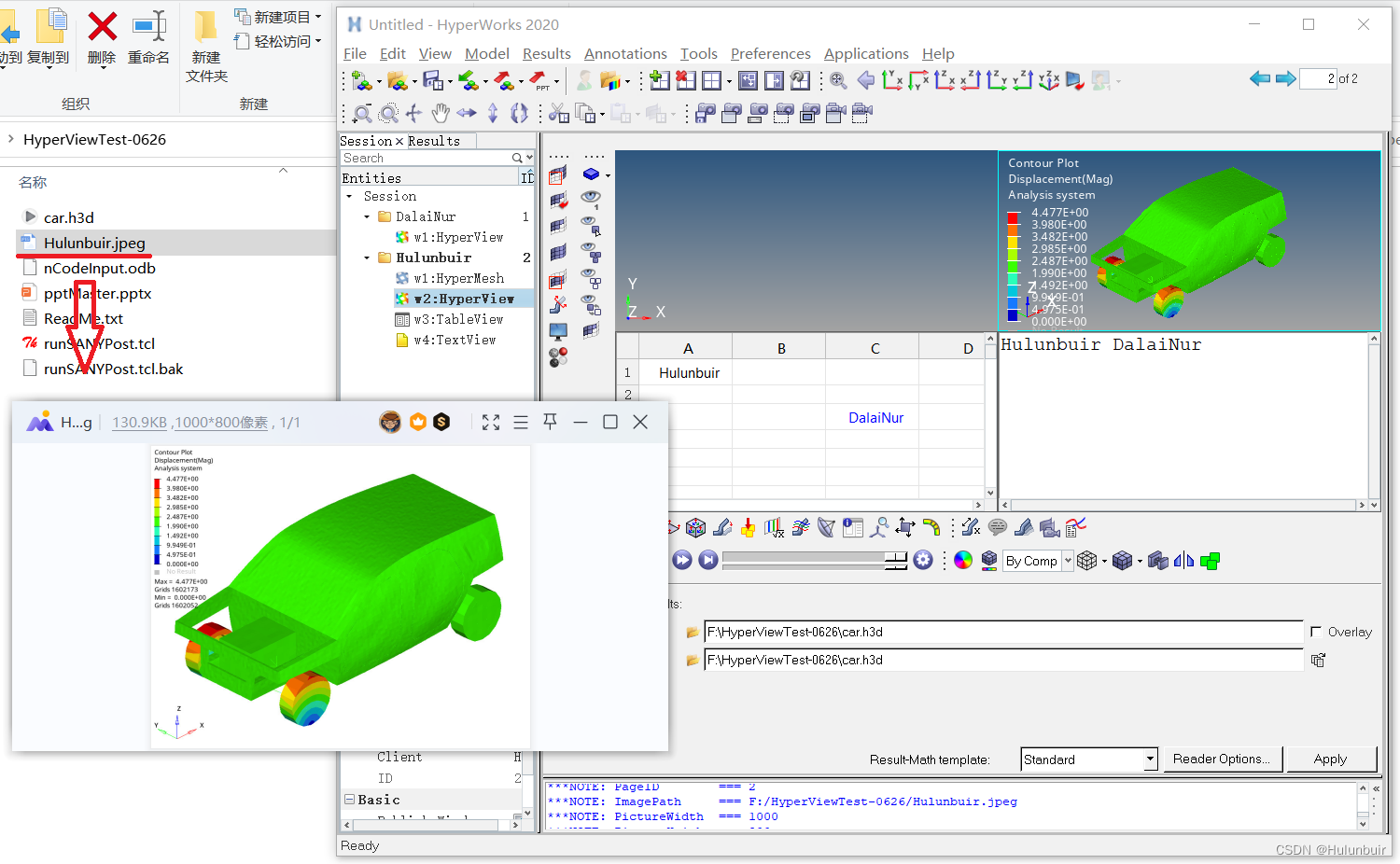This screenshot has width=1400, height=864.
Task: Click the Apply button
Action: [x=1330, y=759]
